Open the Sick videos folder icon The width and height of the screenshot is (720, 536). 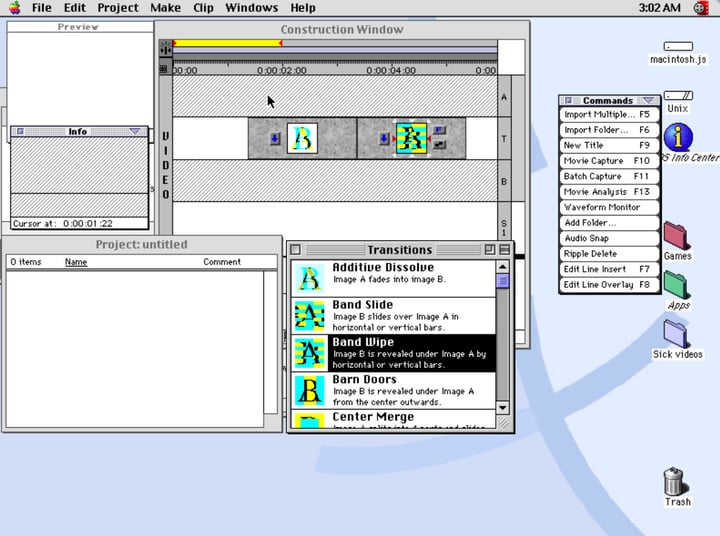(677, 334)
